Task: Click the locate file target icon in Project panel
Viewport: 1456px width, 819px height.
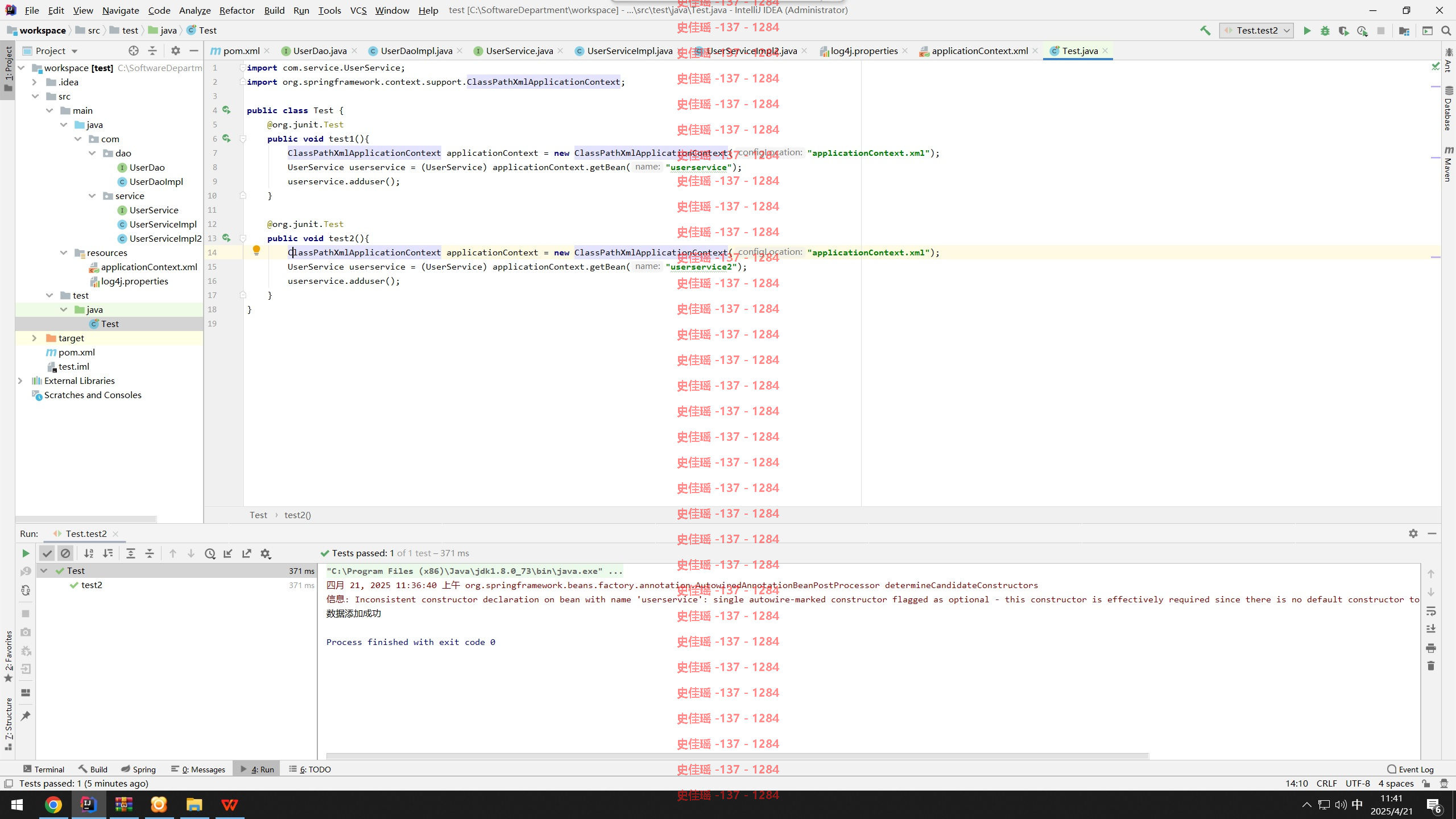Action: click(134, 51)
